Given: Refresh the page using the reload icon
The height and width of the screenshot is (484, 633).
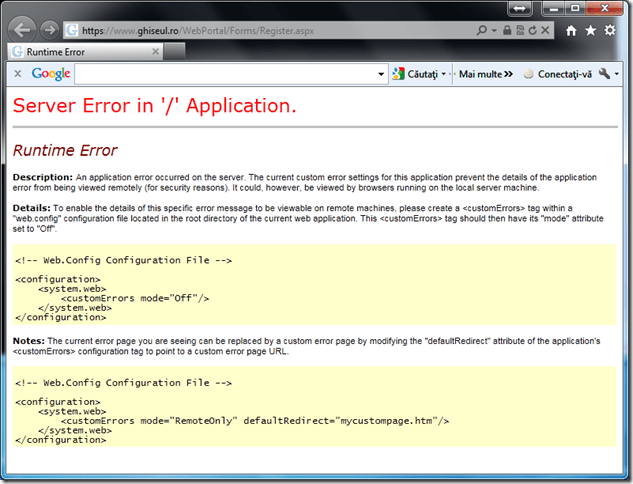Looking at the screenshot, I should [x=534, y=31].
